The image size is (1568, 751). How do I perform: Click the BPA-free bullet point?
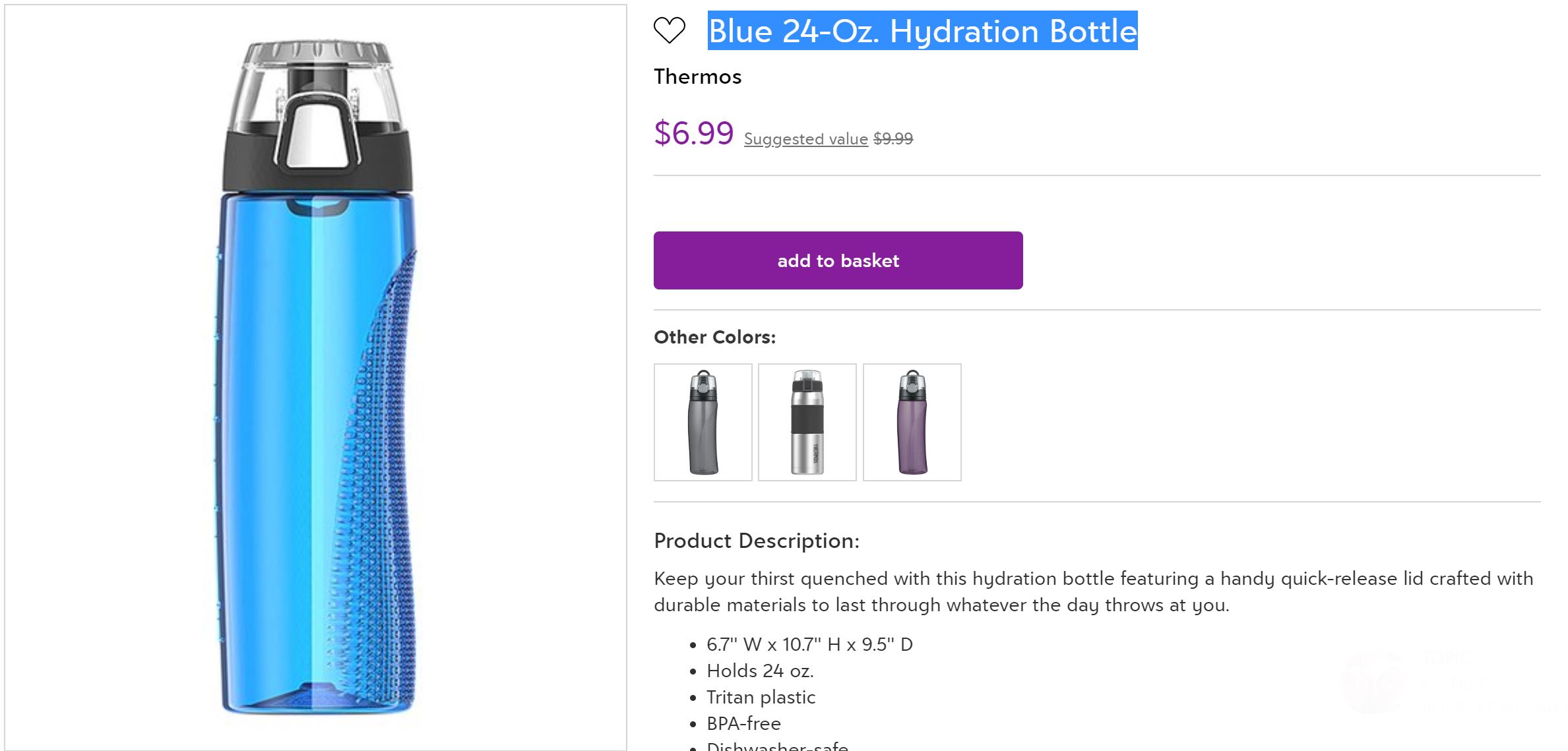[743, 723]
